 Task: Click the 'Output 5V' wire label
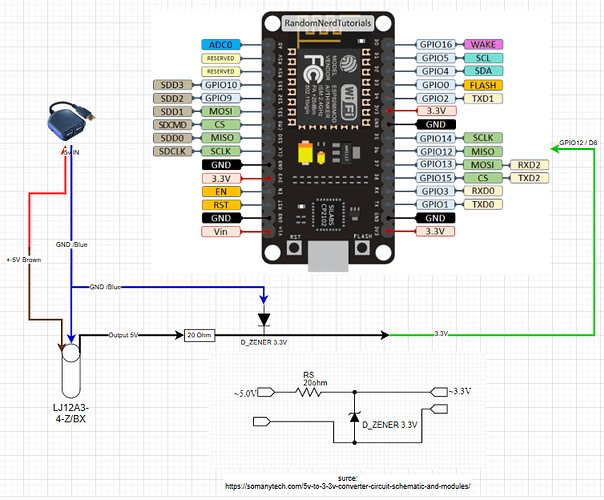click(x=123, y=335)
